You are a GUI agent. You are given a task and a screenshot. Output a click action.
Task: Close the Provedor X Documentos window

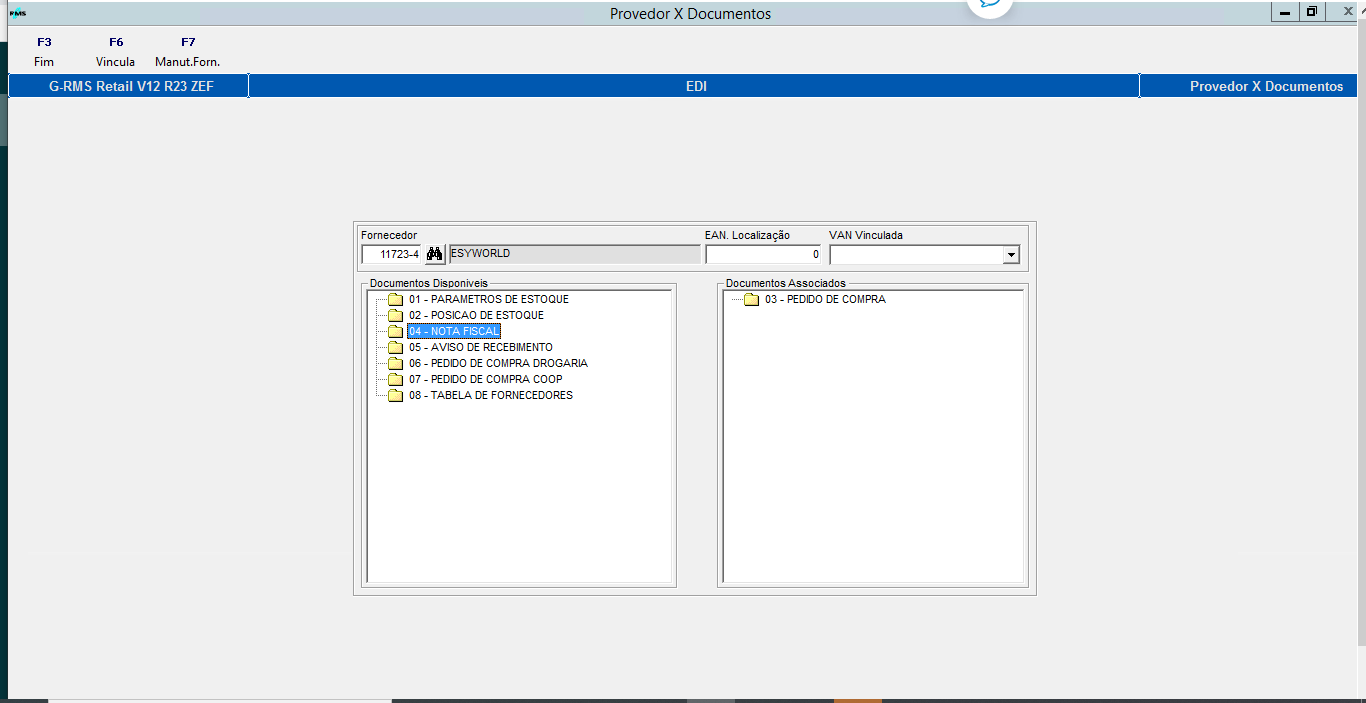(x=1348, y=11)
